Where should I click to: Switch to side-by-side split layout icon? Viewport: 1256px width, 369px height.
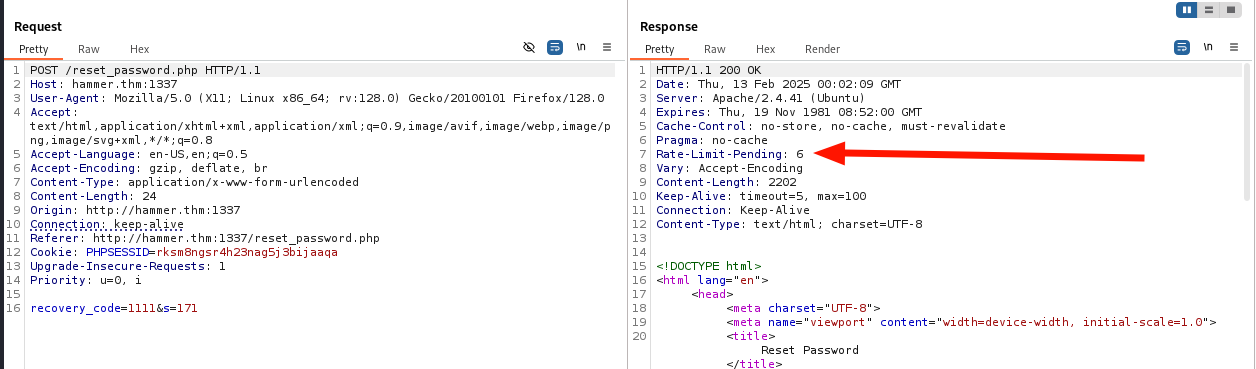(1188, 10)
